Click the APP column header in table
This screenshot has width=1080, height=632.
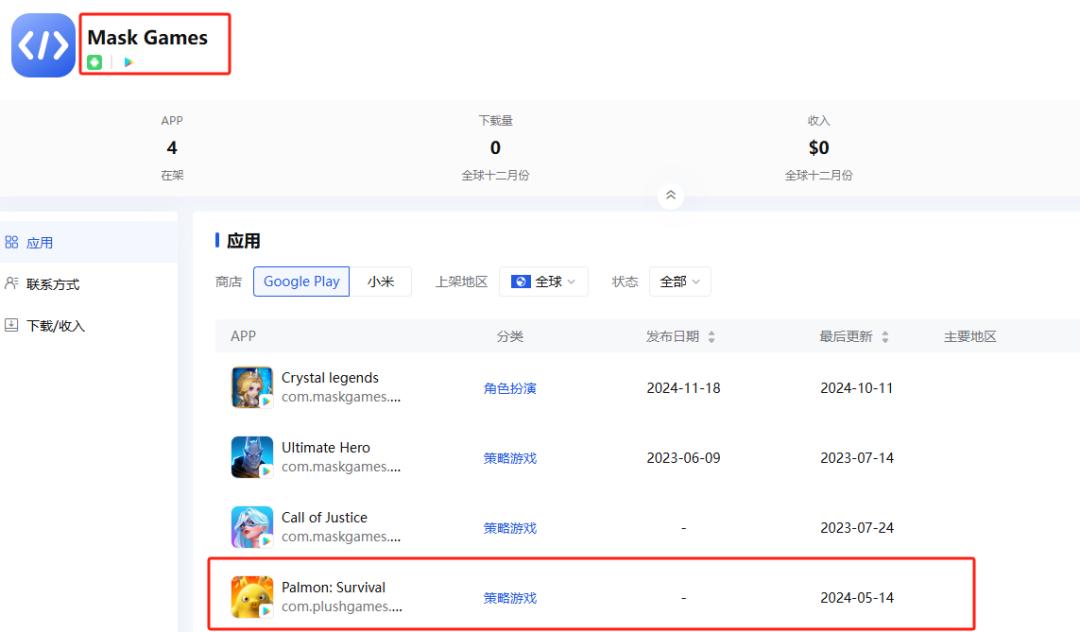click(x=243, y=336)
